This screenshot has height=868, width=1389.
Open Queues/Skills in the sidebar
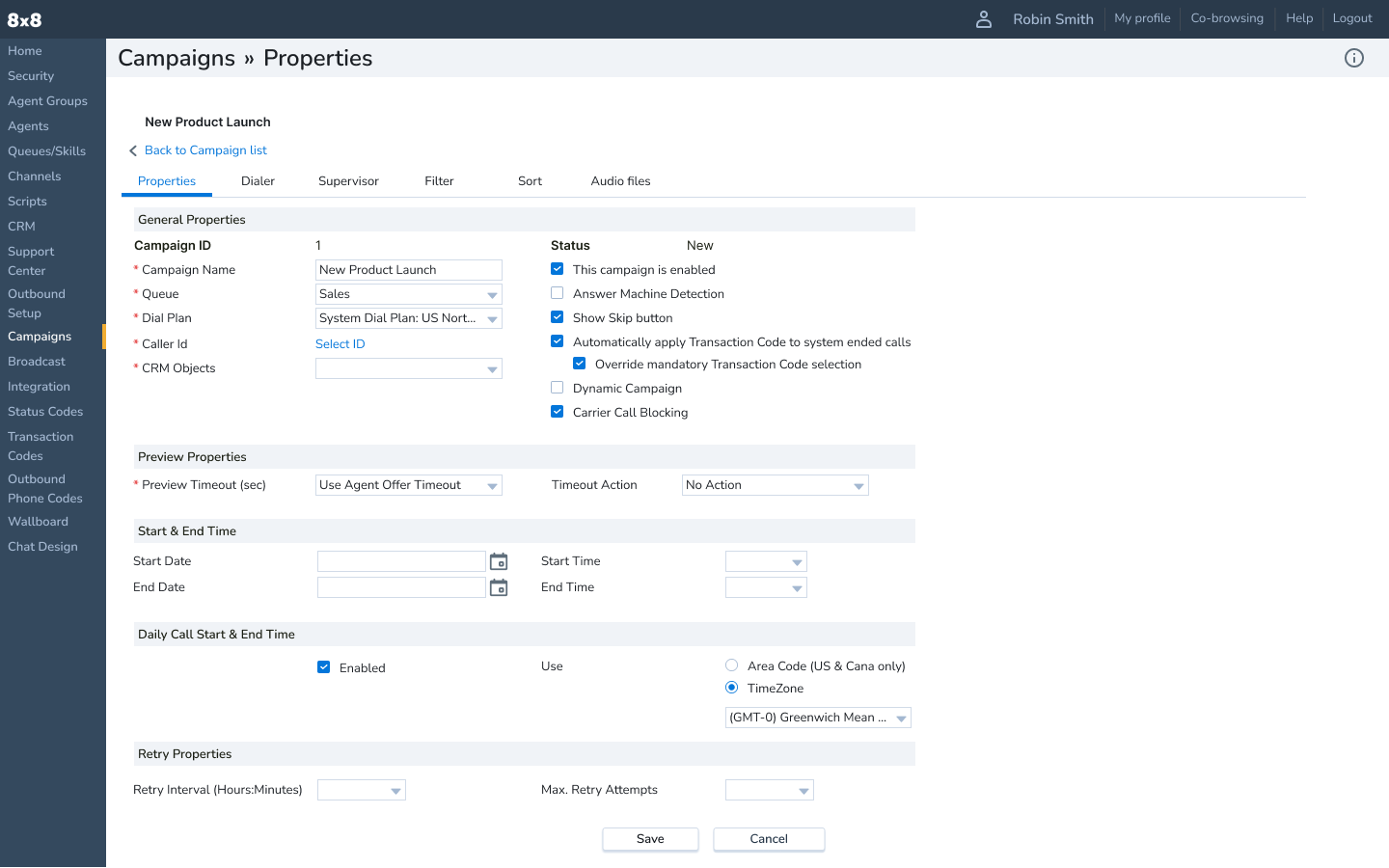click(x=46, y=151)
